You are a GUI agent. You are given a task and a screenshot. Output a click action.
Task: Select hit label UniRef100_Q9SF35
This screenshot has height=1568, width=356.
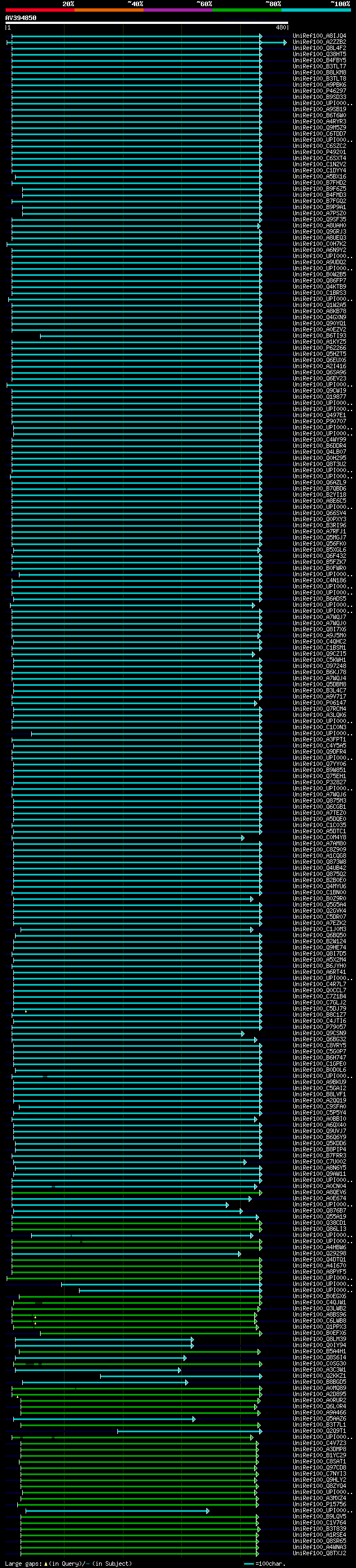pyautogui.click(x=319, y=220)
